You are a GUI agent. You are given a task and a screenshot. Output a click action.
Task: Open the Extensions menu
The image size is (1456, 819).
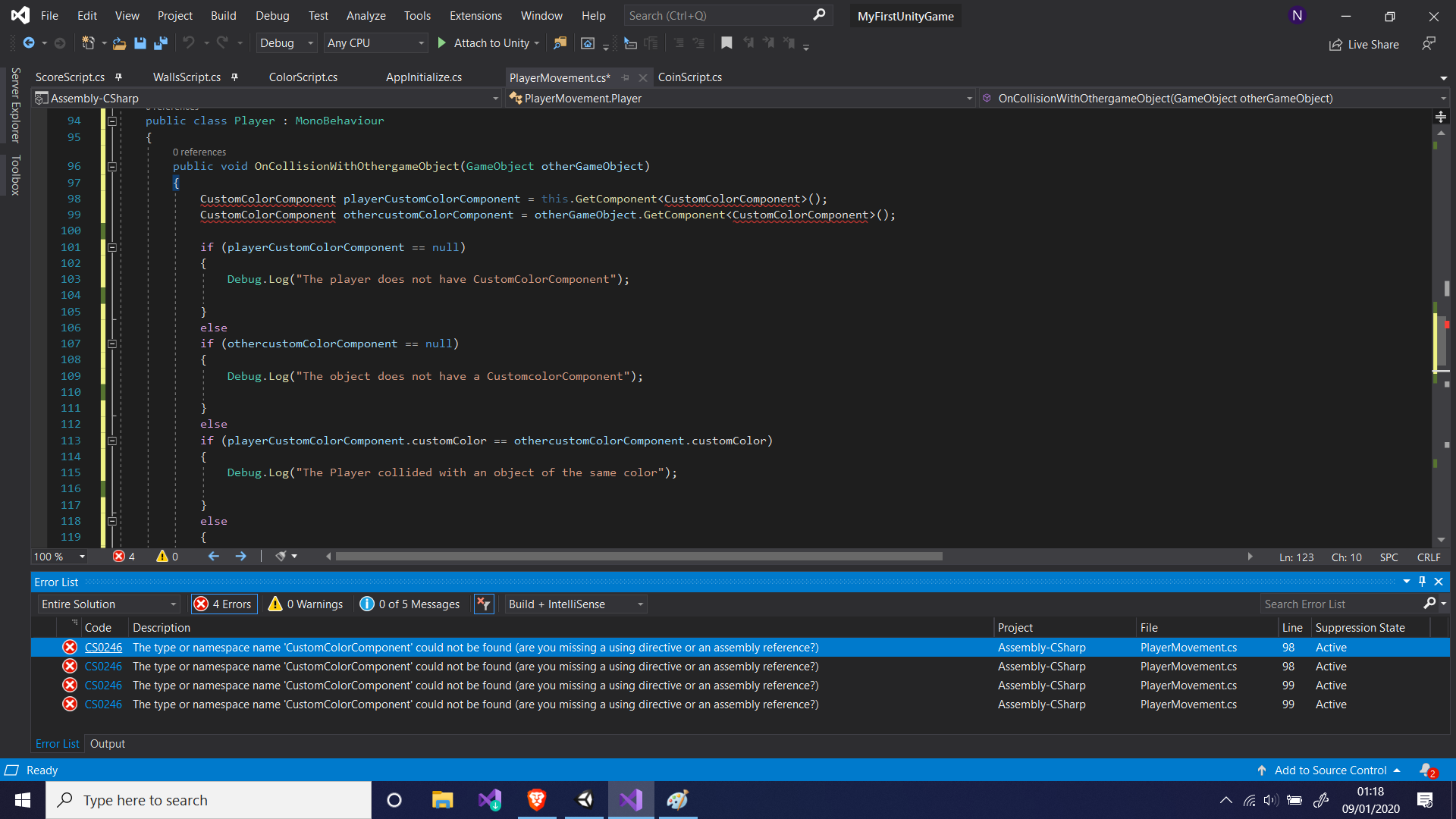pos(475,15)
